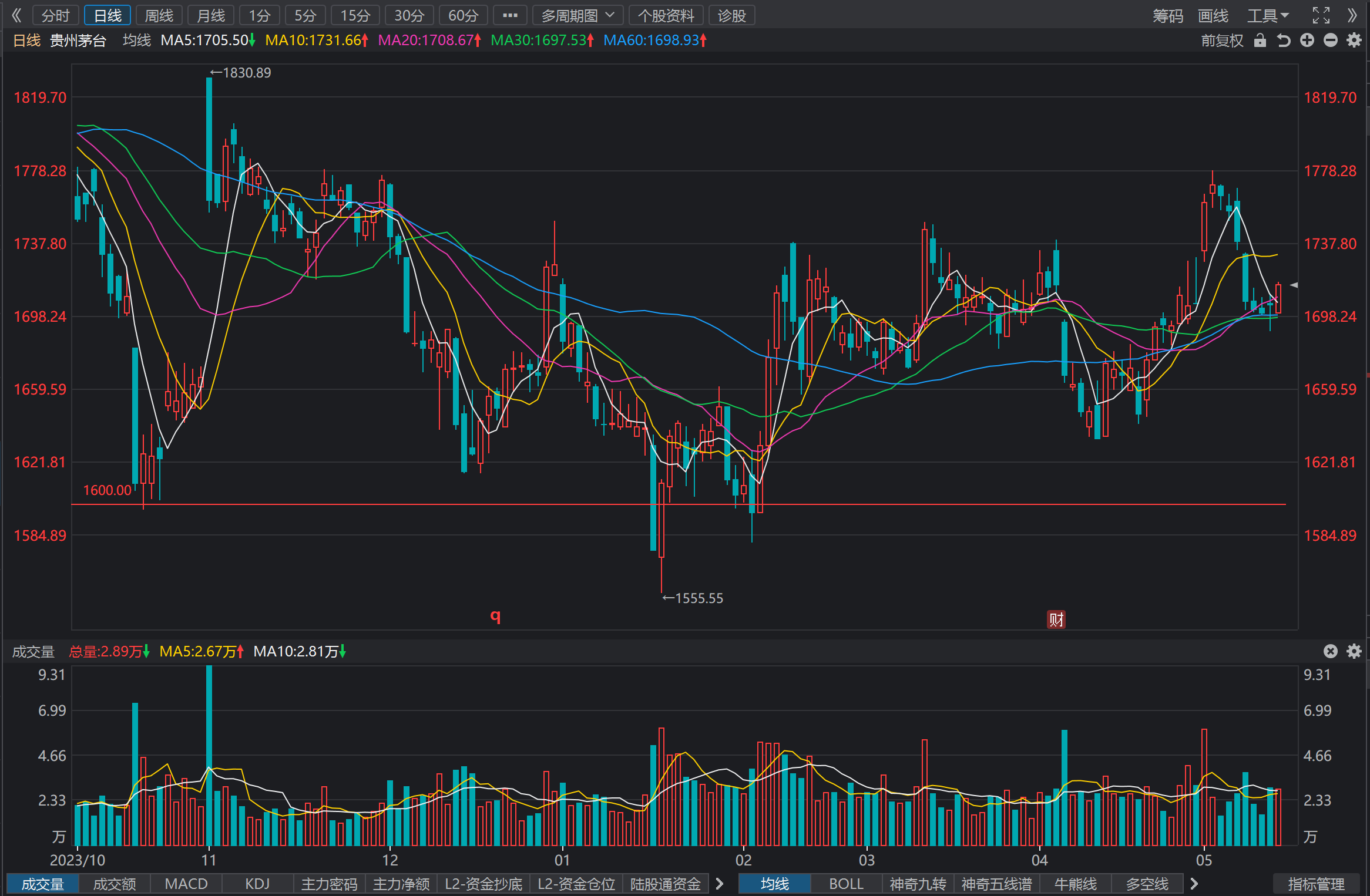Switch to 1分 minute chart
Viewport: 1370px width, 896px height.
(x=260, y=15)
